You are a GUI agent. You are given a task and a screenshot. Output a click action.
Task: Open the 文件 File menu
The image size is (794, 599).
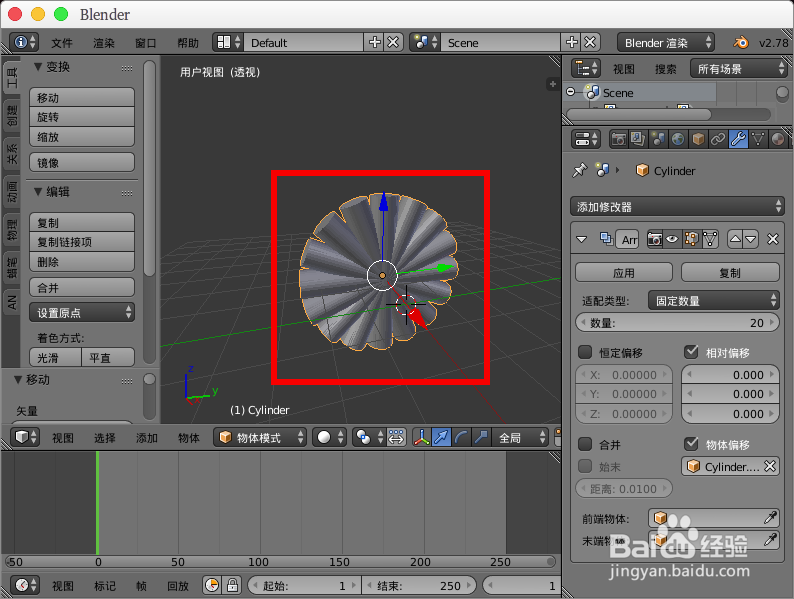click(62, 43)
